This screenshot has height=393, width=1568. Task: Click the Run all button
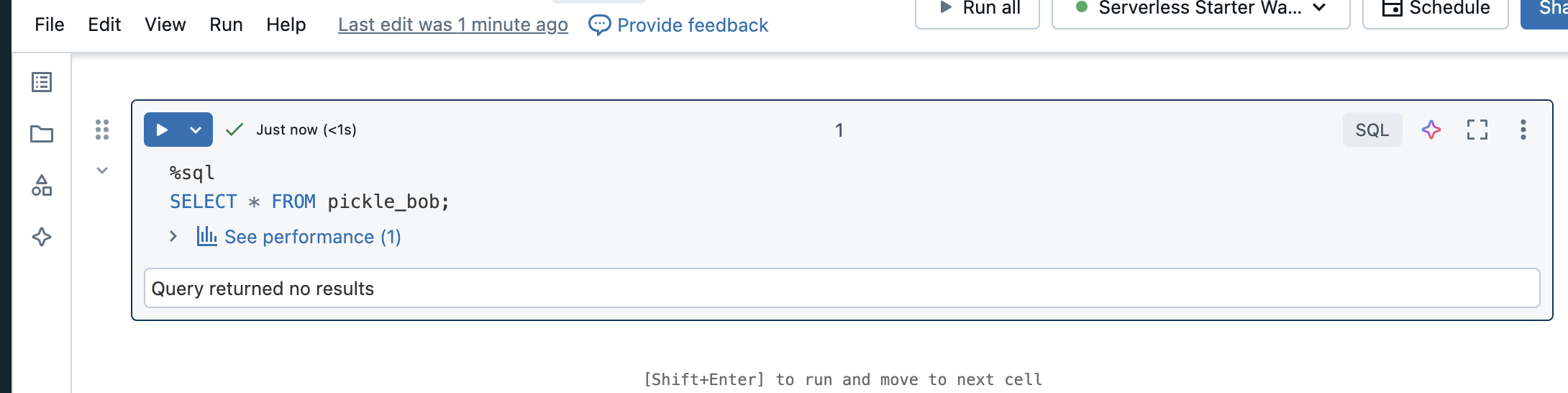click(x=977, y=10)
